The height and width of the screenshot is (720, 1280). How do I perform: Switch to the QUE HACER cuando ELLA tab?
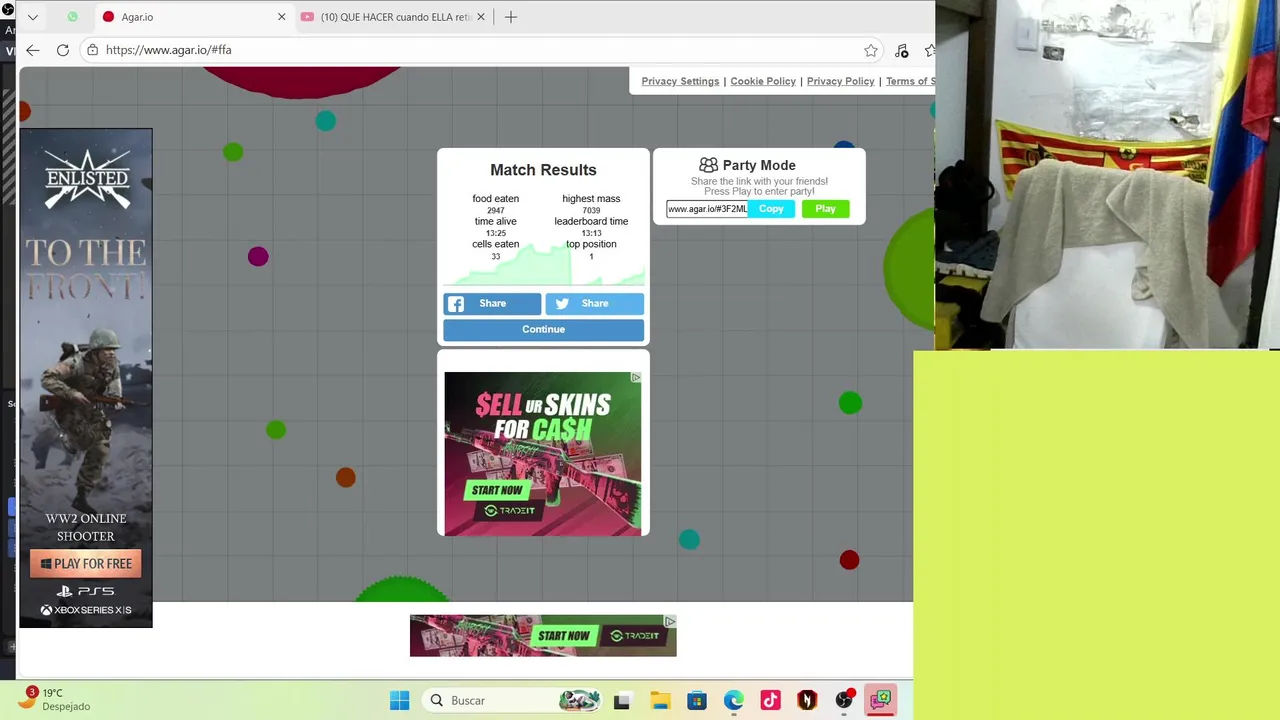394,17
